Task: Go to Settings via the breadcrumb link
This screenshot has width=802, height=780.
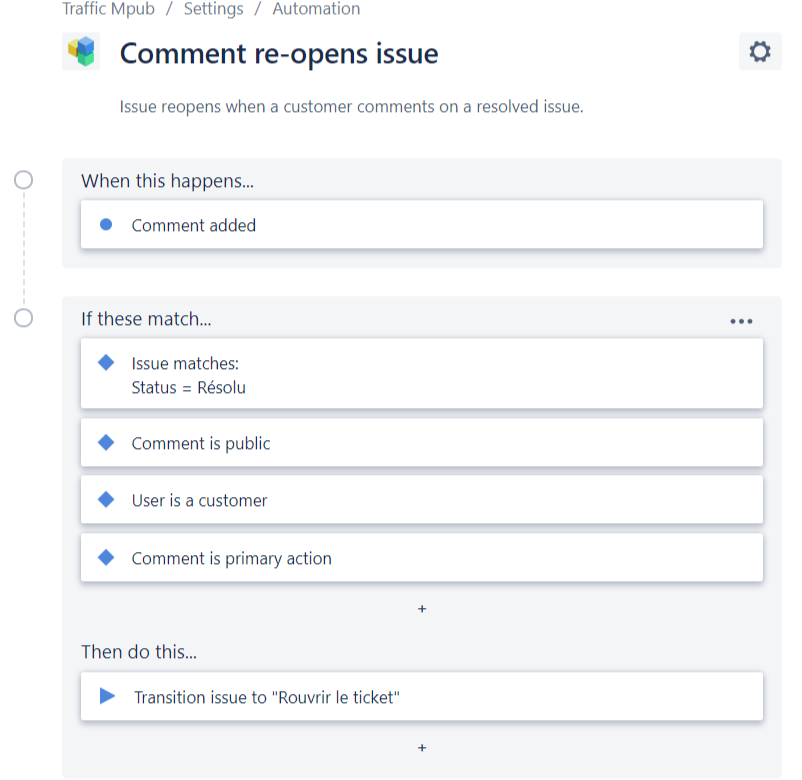Action: 213,9
